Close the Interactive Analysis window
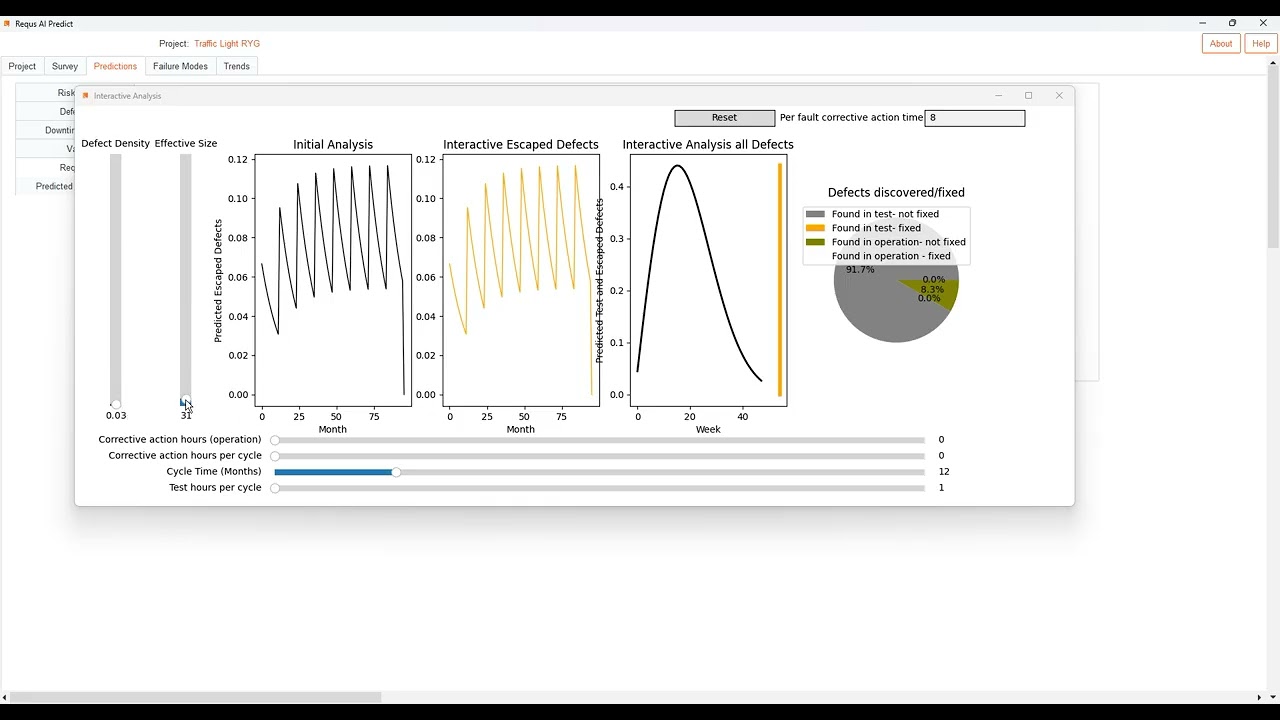Screen dimensions: 1280x720 click(1059, 96)
